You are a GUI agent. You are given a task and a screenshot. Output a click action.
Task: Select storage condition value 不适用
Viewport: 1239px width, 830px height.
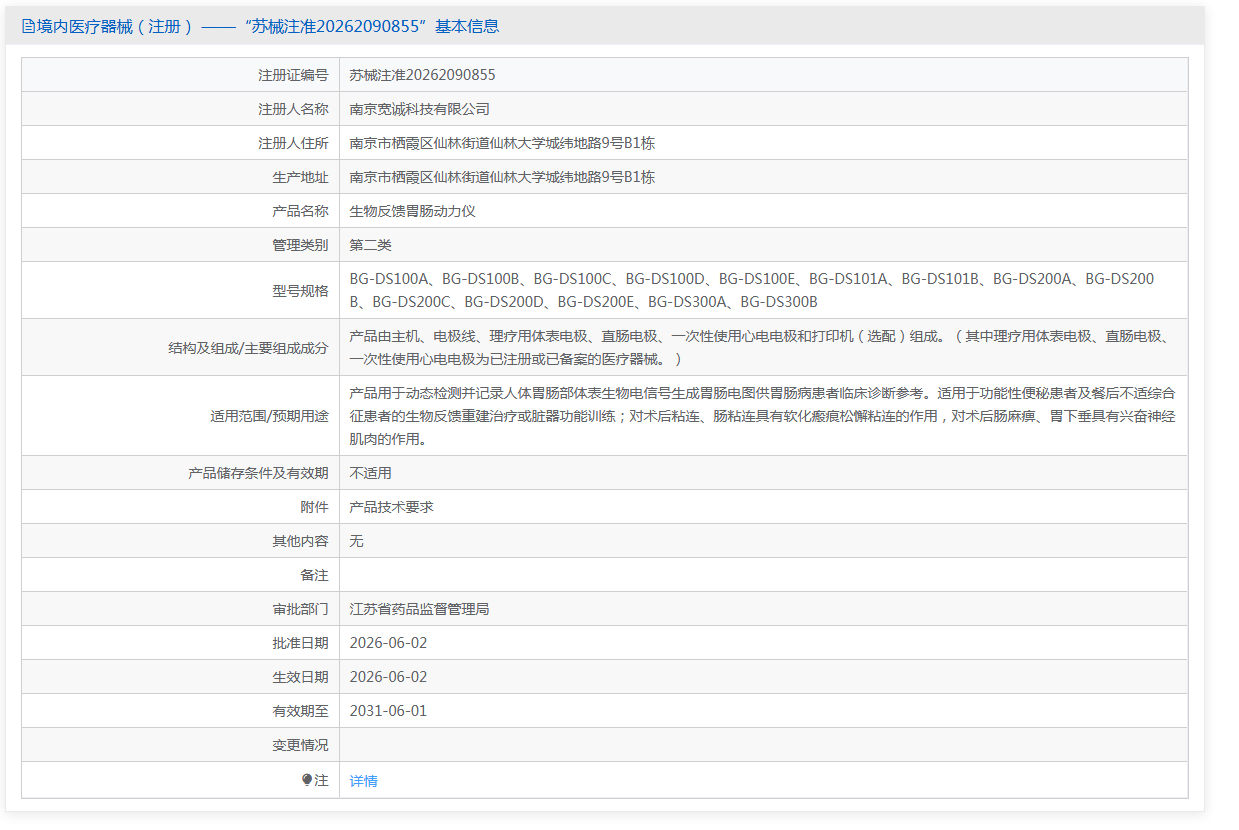tap(371, 473)
